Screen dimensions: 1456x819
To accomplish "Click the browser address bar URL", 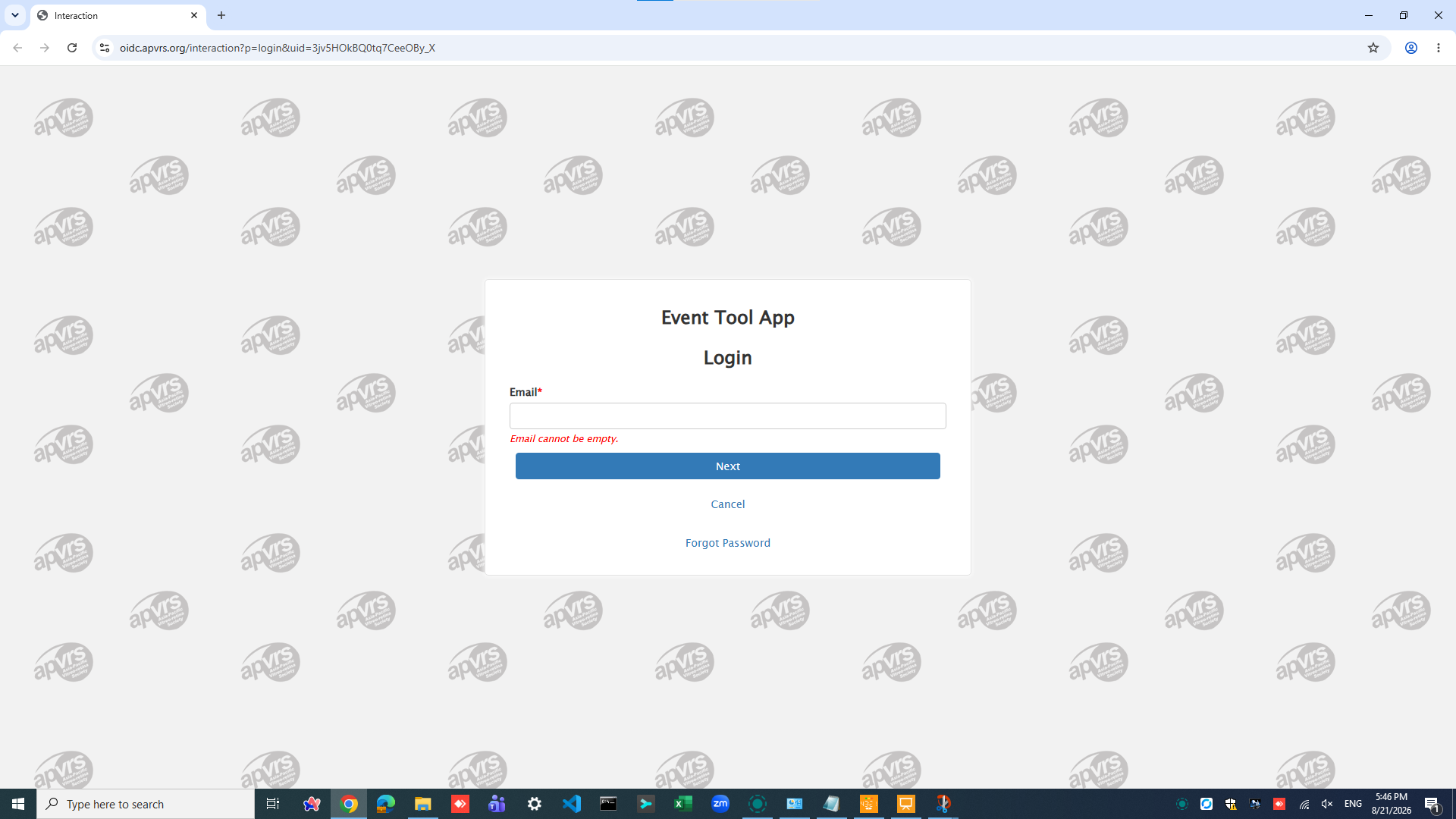I will click(277, 48).
